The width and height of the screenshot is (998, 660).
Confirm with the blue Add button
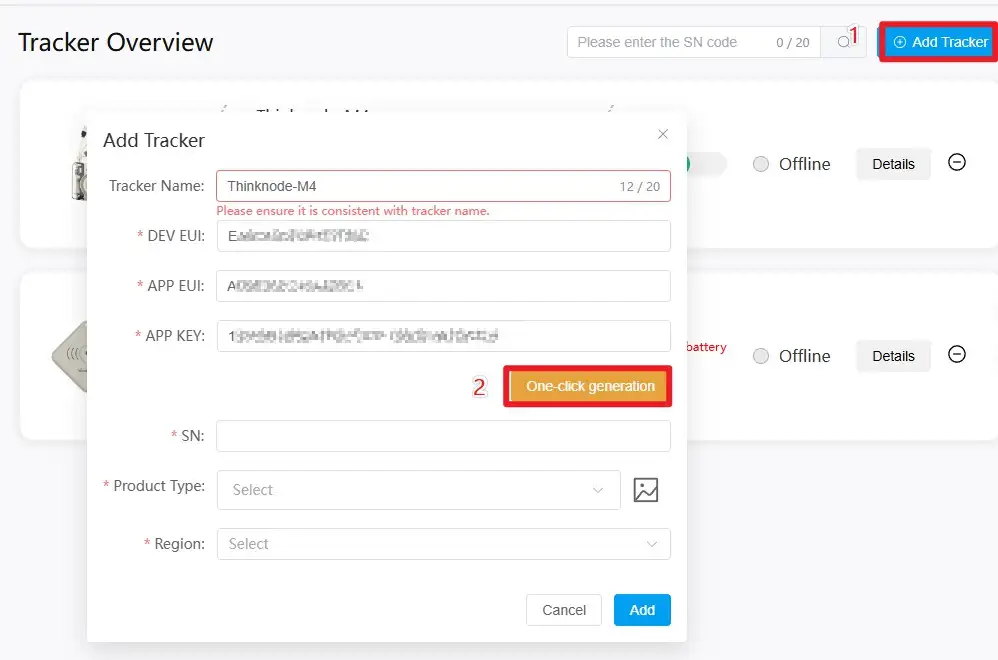pos(642,610)
